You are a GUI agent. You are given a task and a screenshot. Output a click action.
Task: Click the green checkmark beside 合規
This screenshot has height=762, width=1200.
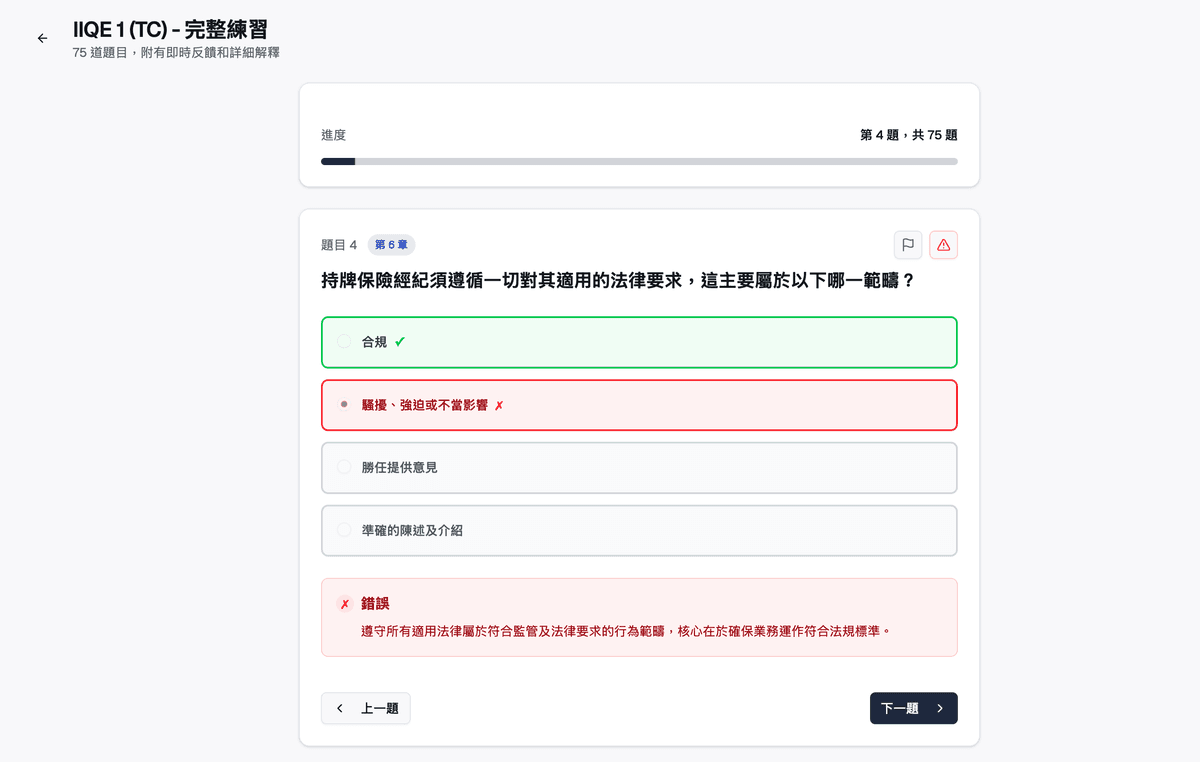400,341
